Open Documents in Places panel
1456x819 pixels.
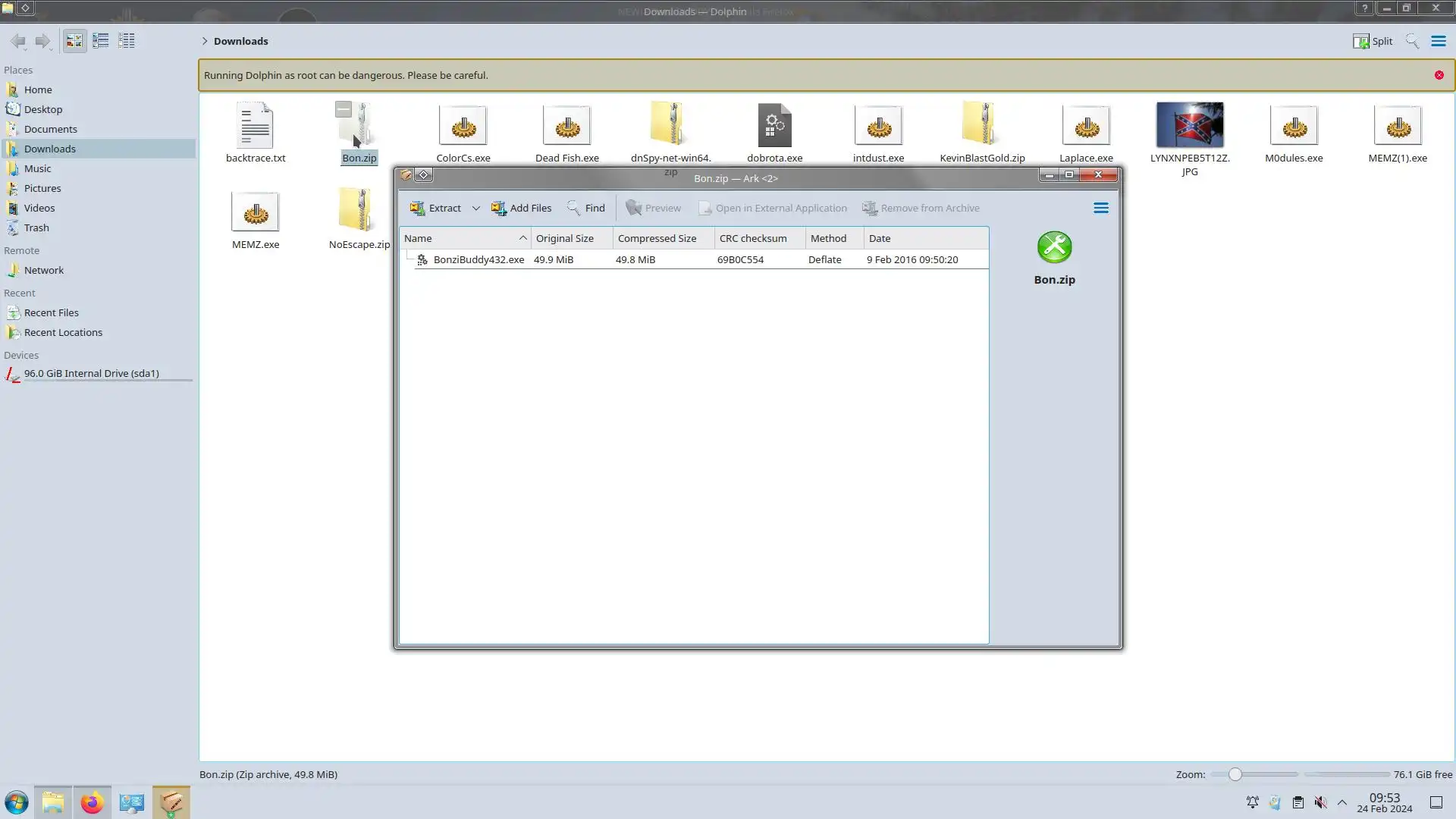tap(50, 129)
